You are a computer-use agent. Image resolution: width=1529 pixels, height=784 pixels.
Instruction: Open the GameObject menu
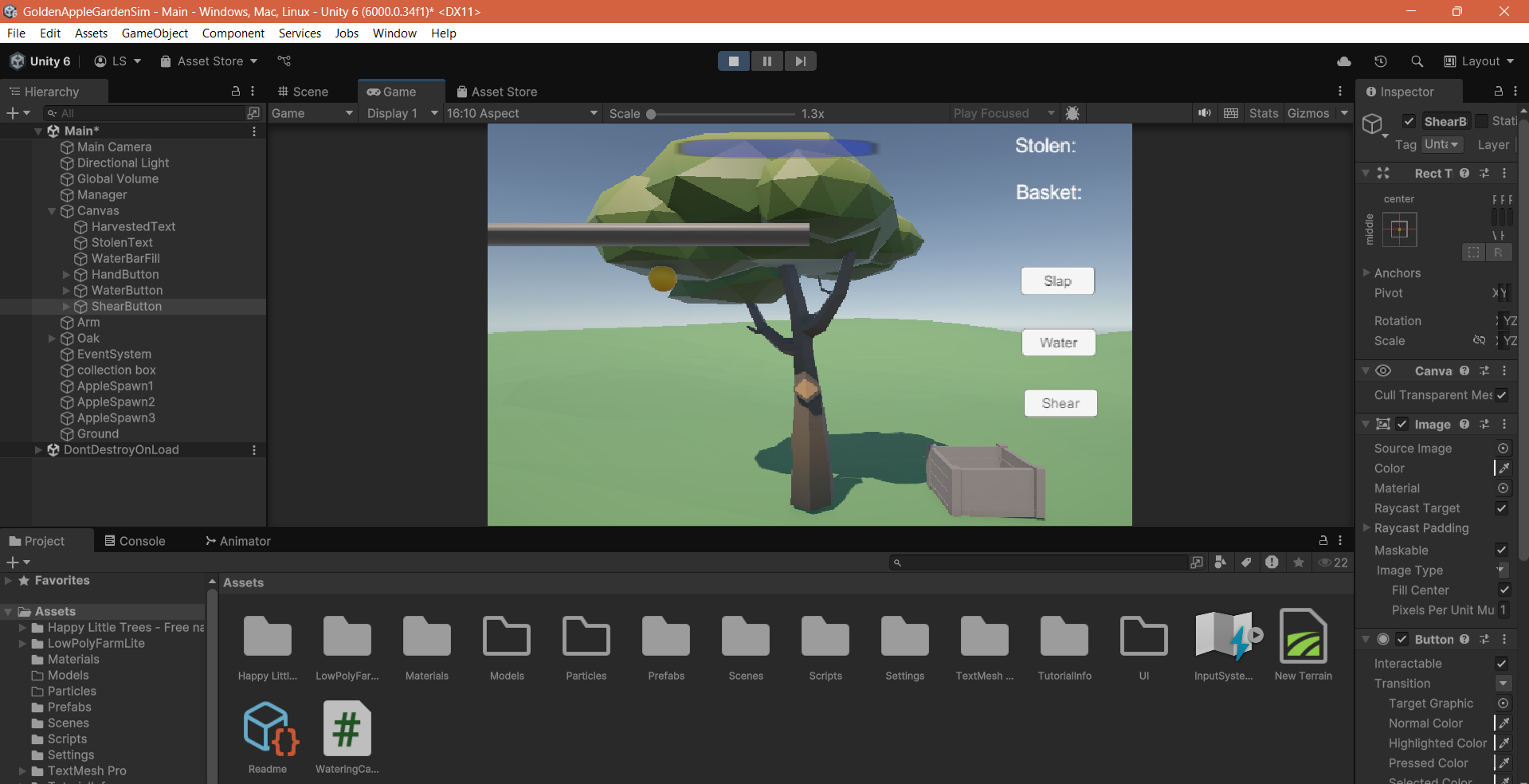pos(155,33)
